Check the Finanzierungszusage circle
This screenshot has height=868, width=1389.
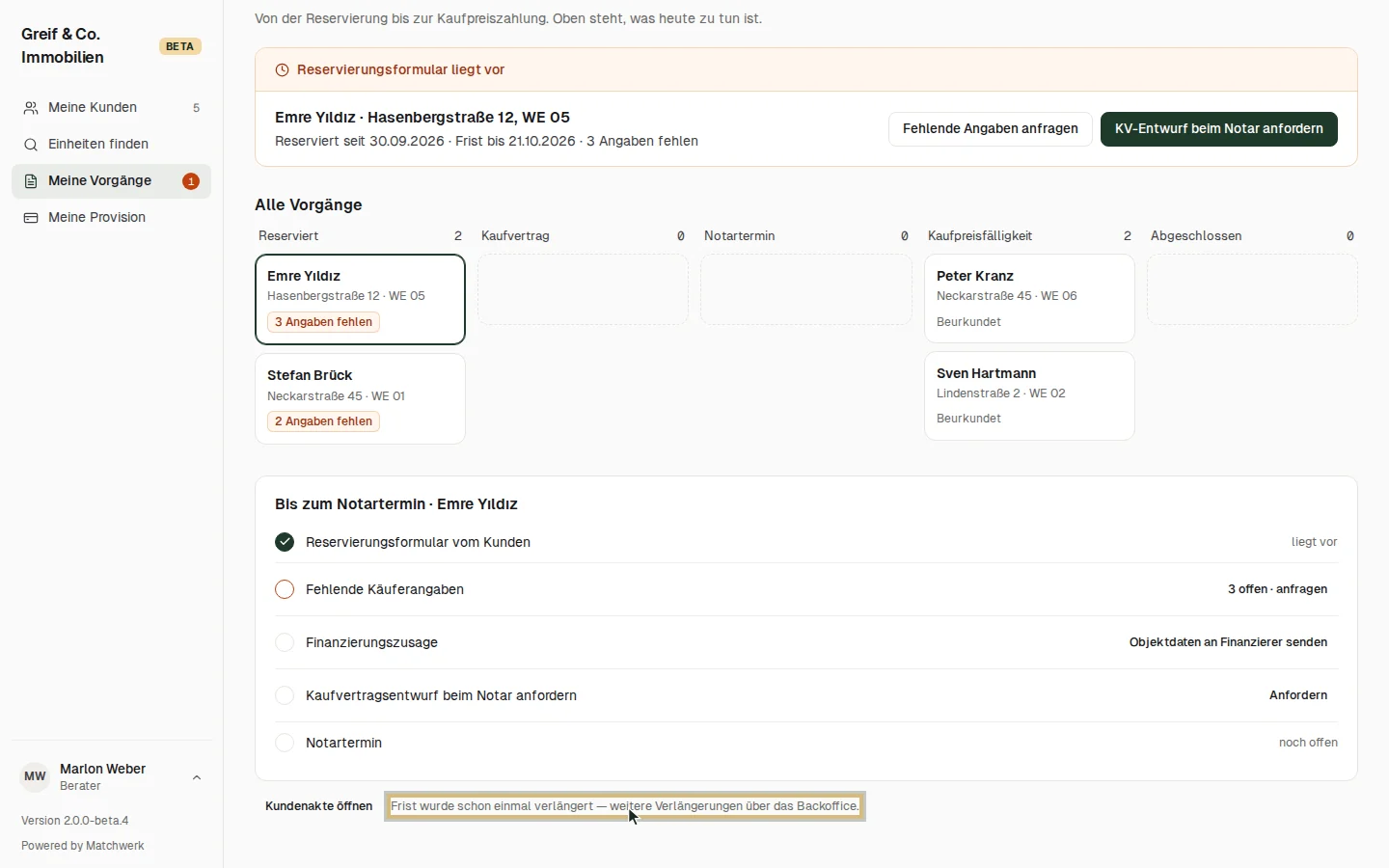[x=285, y=642]
